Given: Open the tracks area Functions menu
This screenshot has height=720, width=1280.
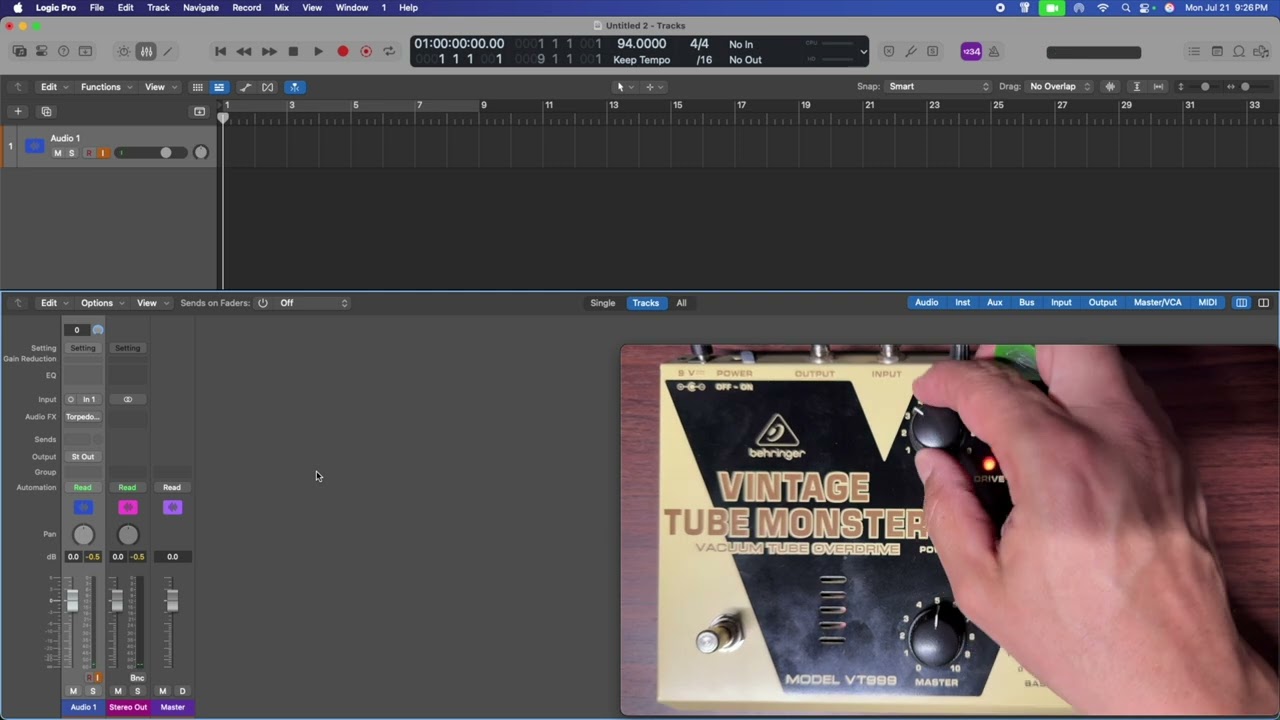Looking at the screenshot, I should pos(105,87).
